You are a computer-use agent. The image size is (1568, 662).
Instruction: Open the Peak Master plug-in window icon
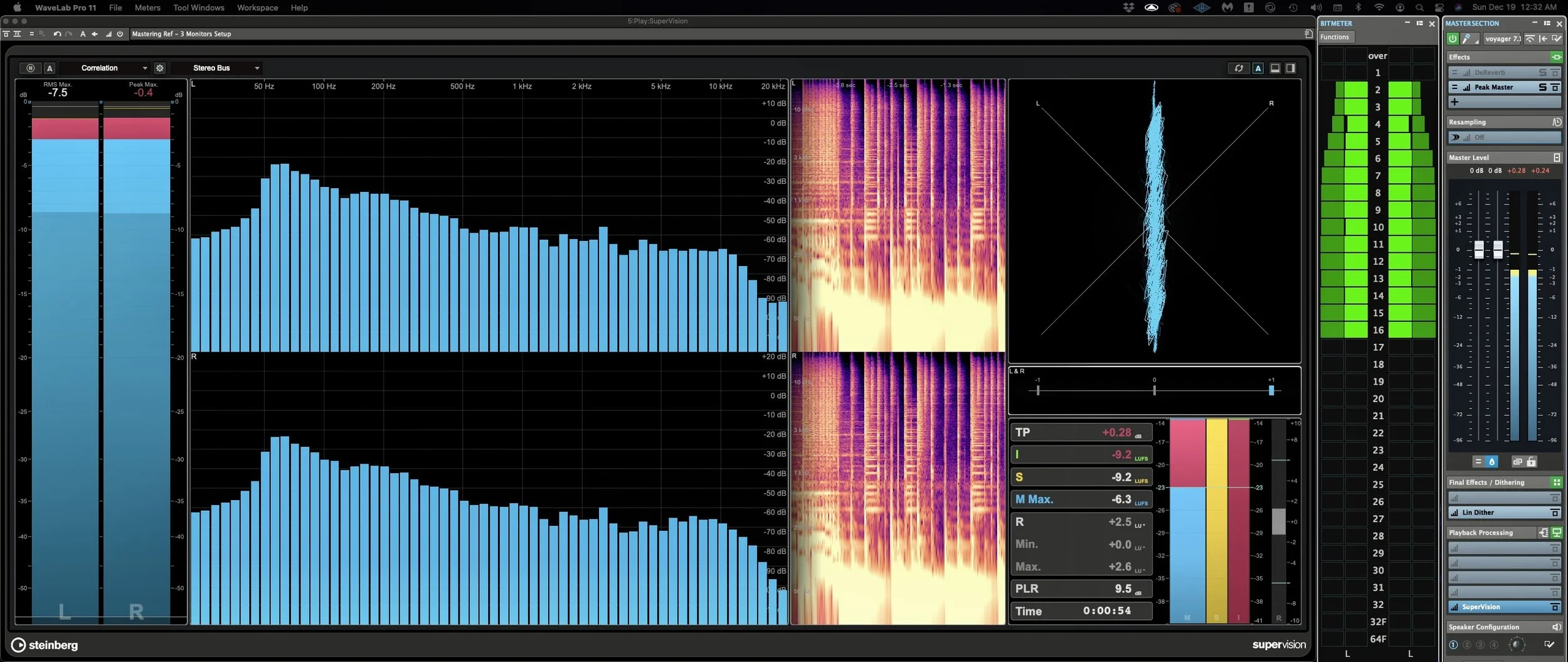pos(1555,87)
